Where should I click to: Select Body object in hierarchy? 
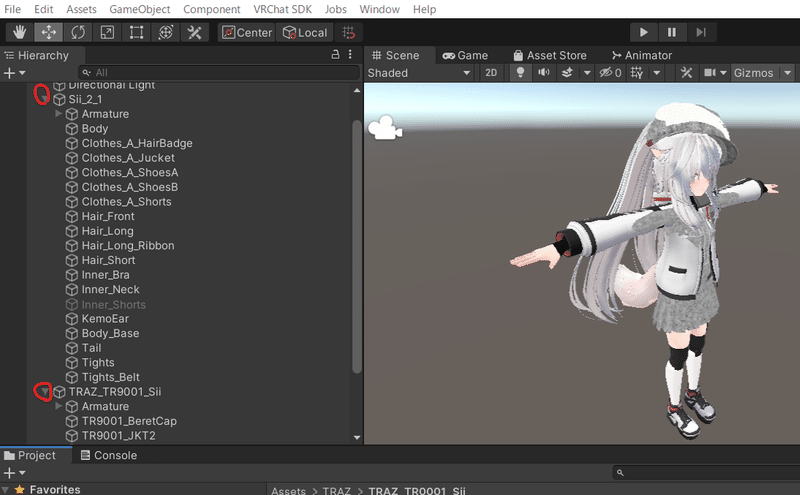95,129
